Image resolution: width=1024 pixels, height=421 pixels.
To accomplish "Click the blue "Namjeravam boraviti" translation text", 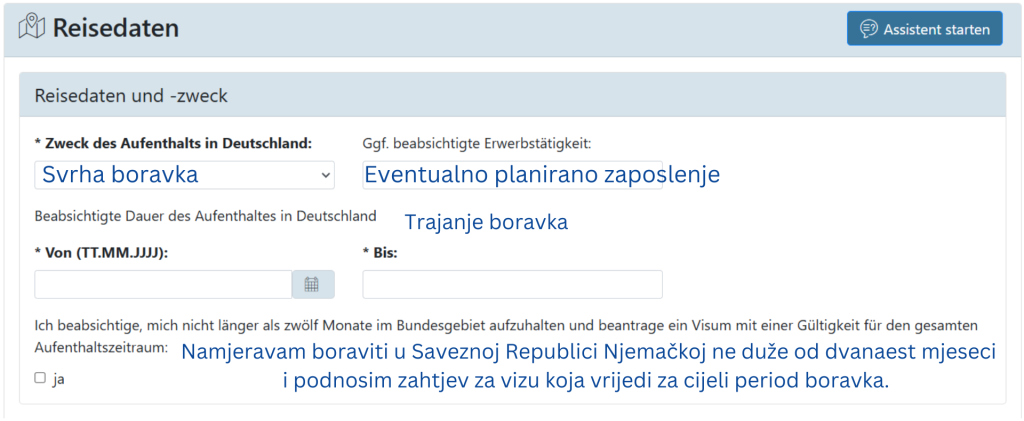I will point(588,367).
